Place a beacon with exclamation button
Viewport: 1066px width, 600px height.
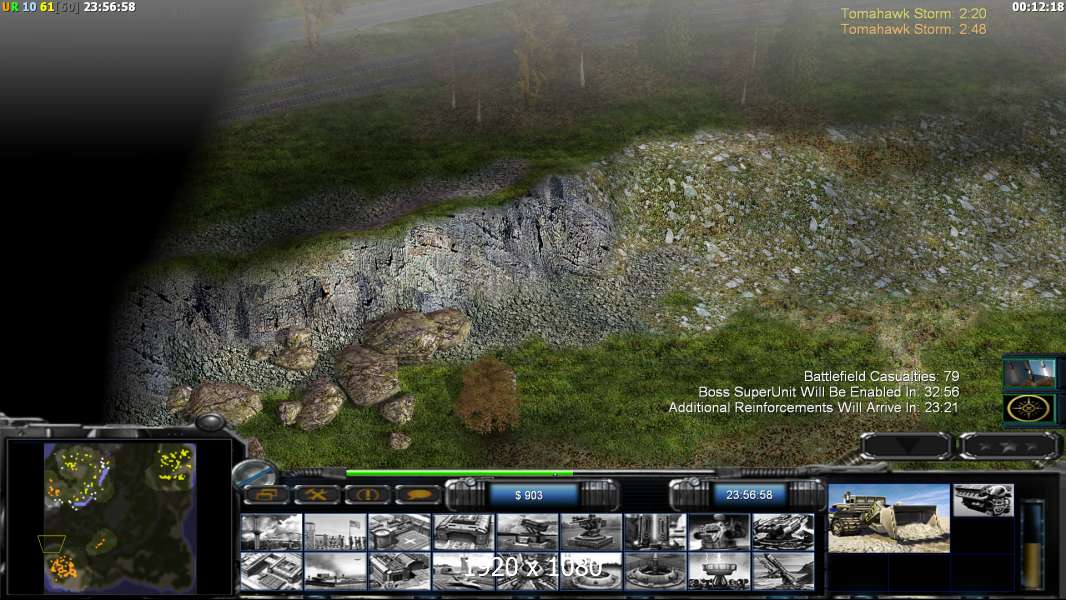[367, 494]
